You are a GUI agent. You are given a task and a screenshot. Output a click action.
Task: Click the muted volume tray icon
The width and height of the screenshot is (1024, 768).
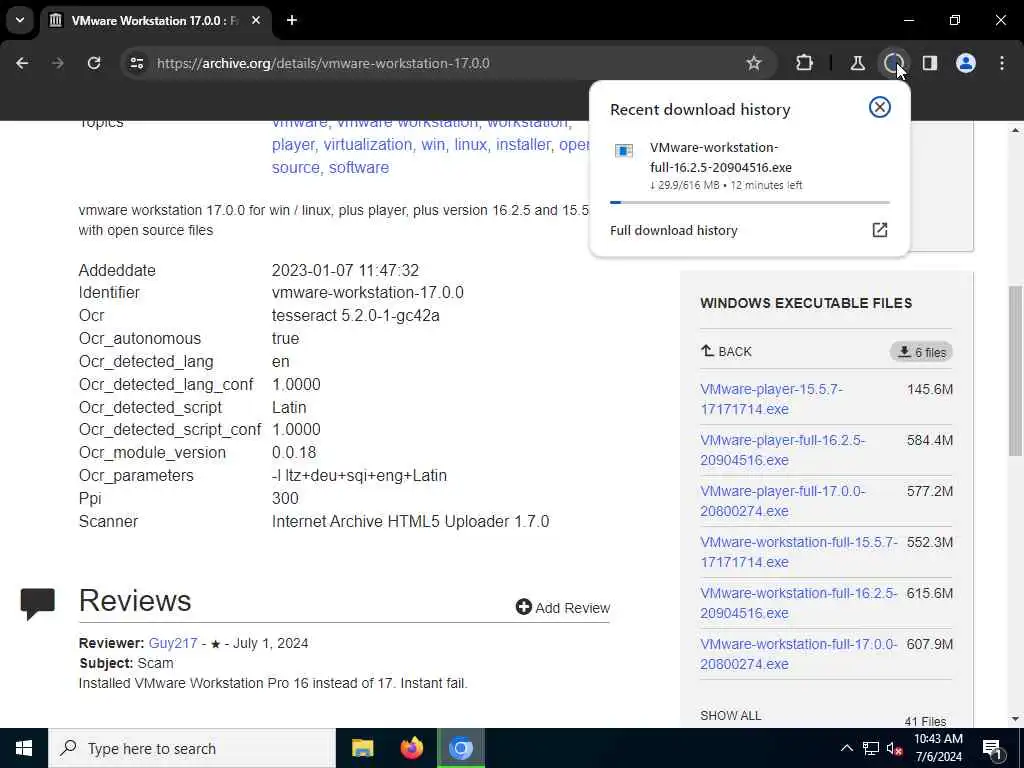(x=894, y=748)
